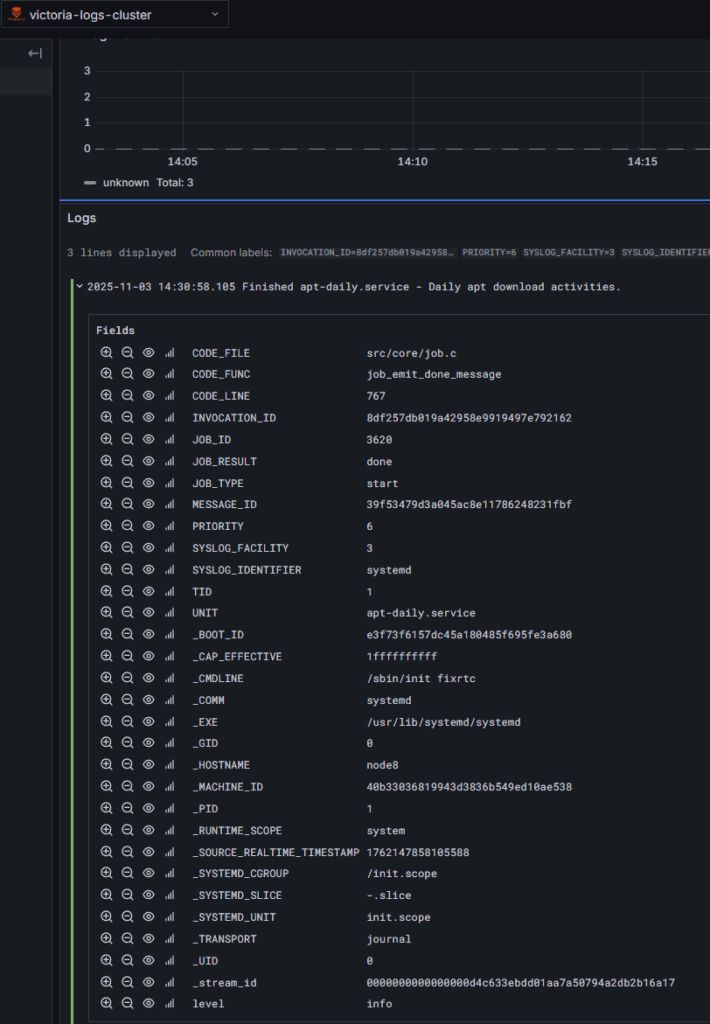
Task: Toggle eye icon for MESSAGE_ID field
Action: 148,505
